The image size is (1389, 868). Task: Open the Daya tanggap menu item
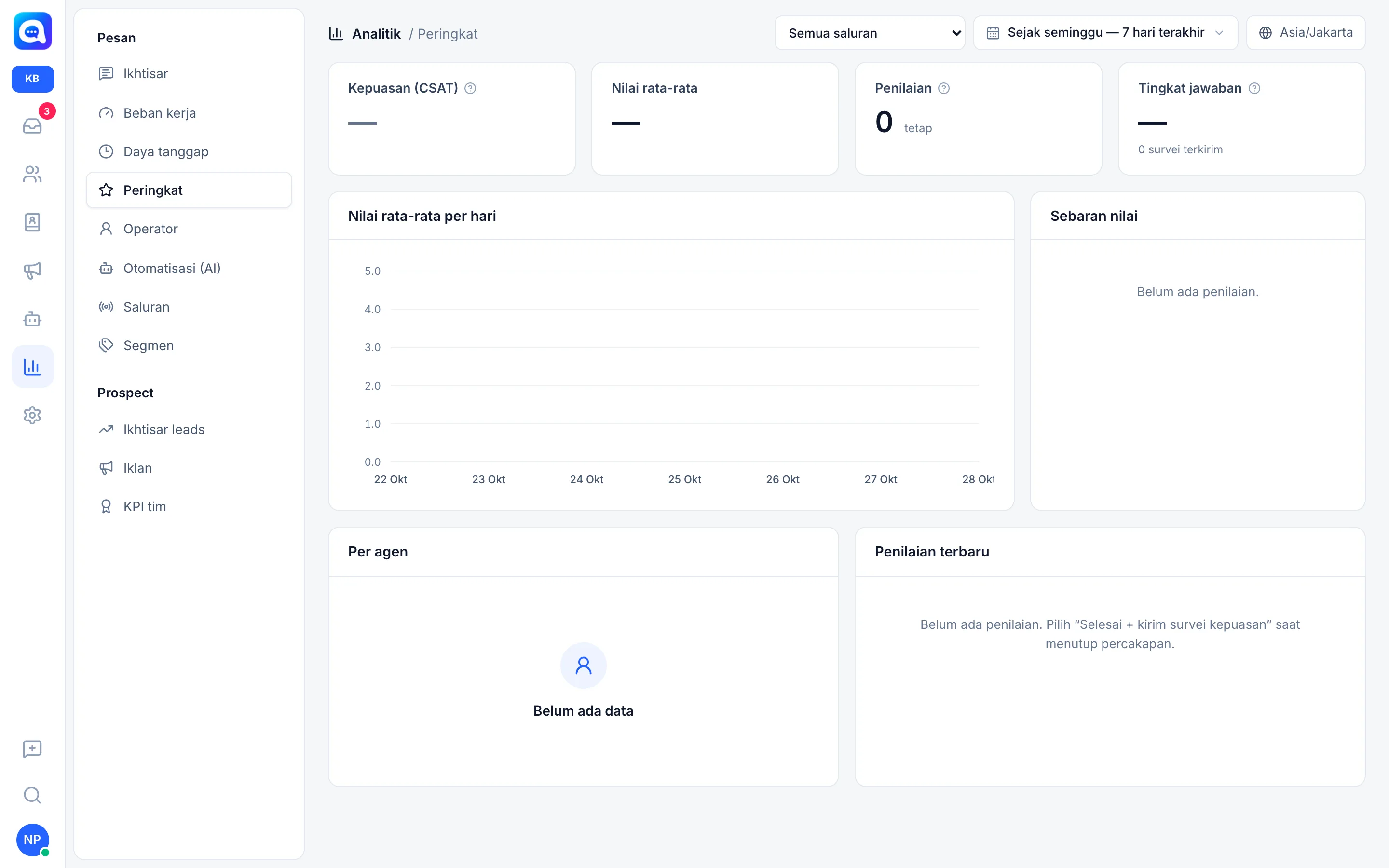(189, 151)
